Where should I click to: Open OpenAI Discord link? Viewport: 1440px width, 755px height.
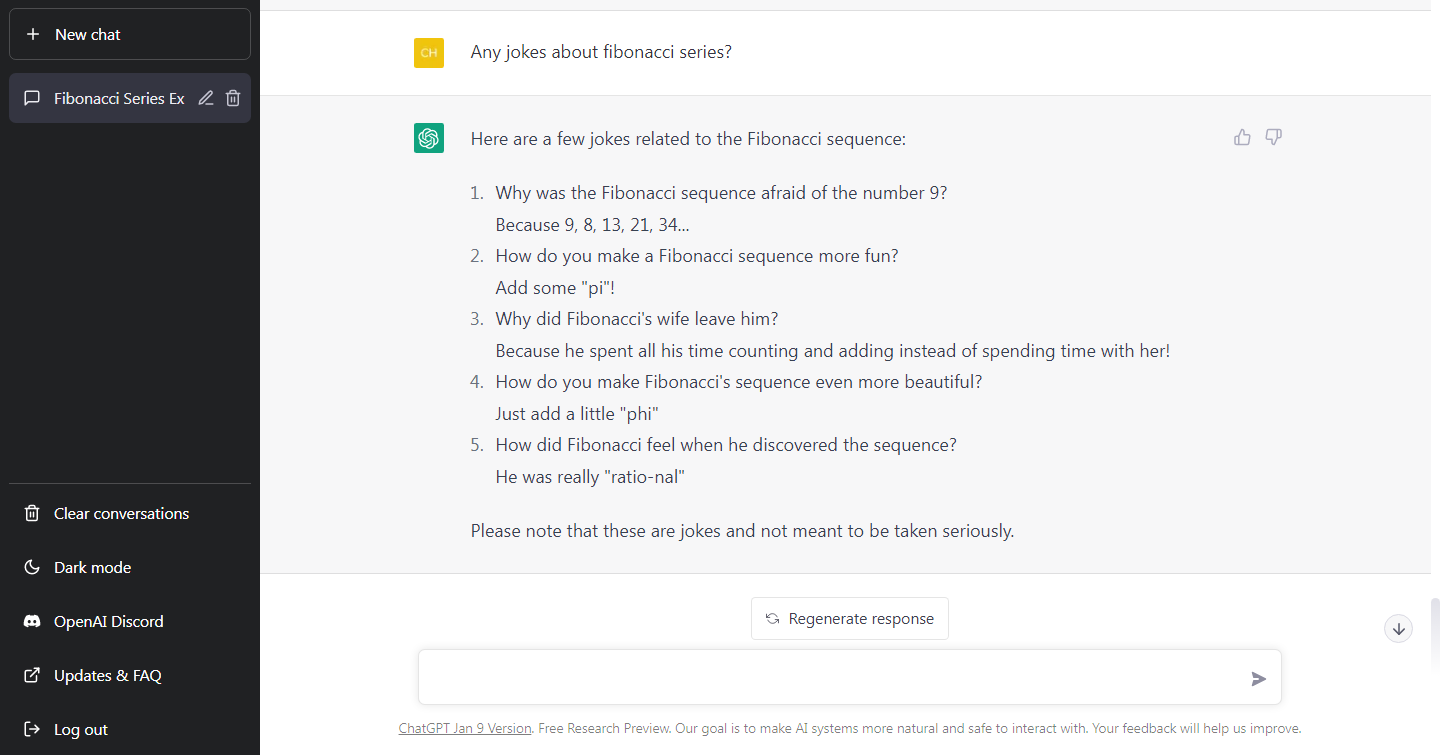tap(108, 621)
